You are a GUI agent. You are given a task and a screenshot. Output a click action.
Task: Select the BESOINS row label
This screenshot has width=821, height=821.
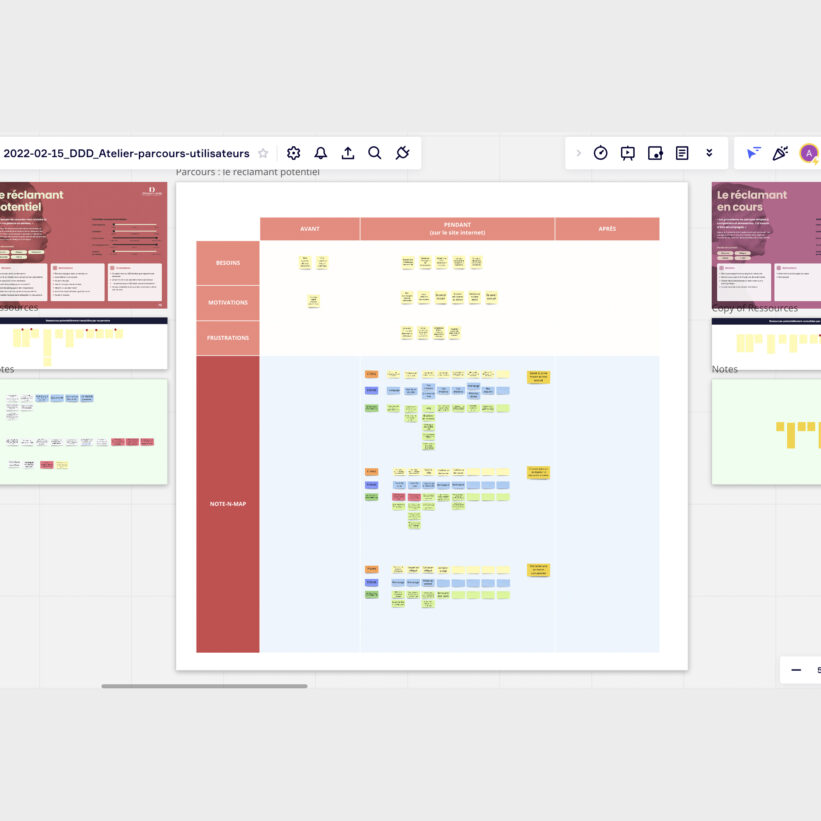tap(227, 263)
